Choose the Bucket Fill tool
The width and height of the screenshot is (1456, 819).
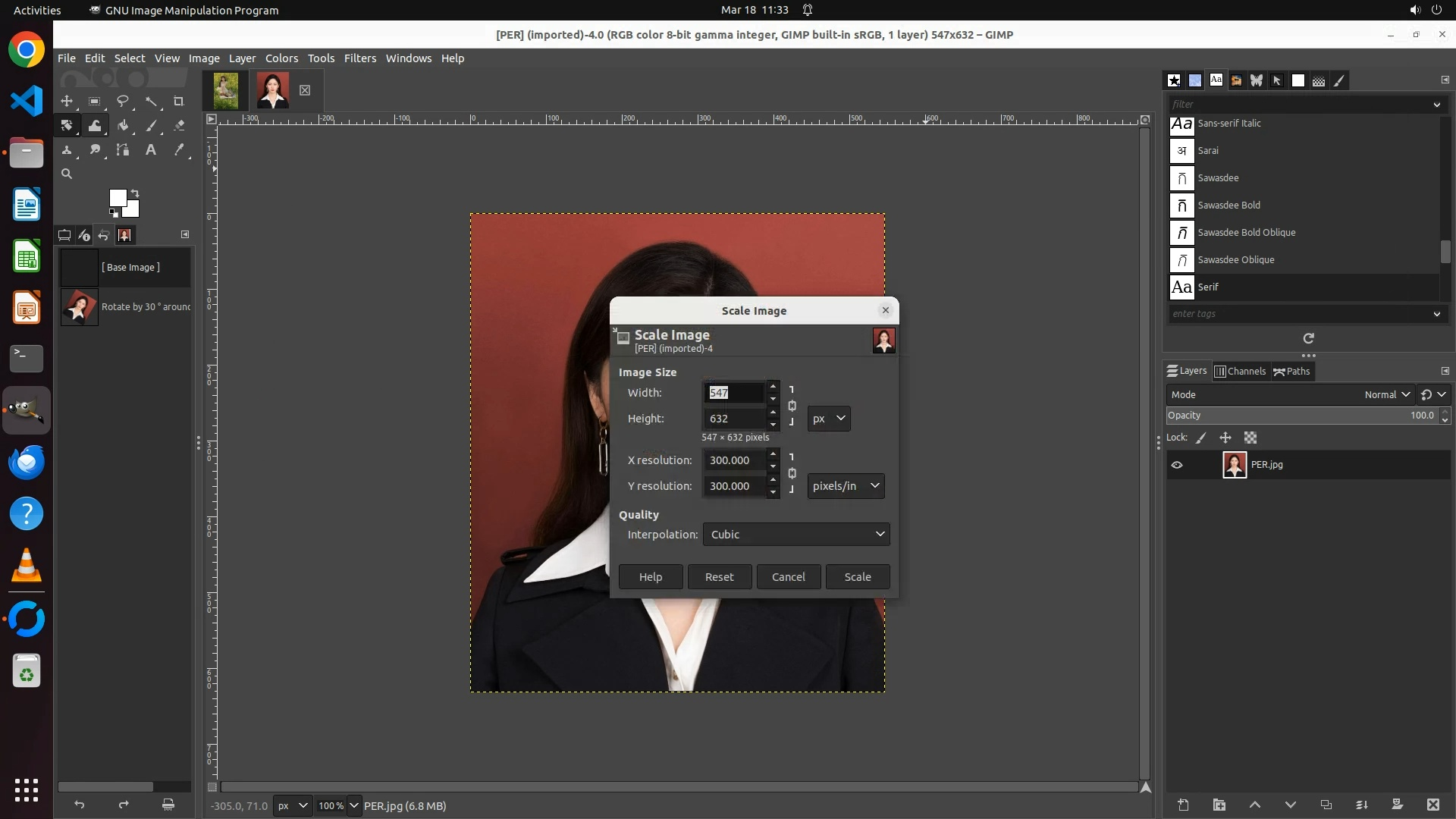coord(123,126)
